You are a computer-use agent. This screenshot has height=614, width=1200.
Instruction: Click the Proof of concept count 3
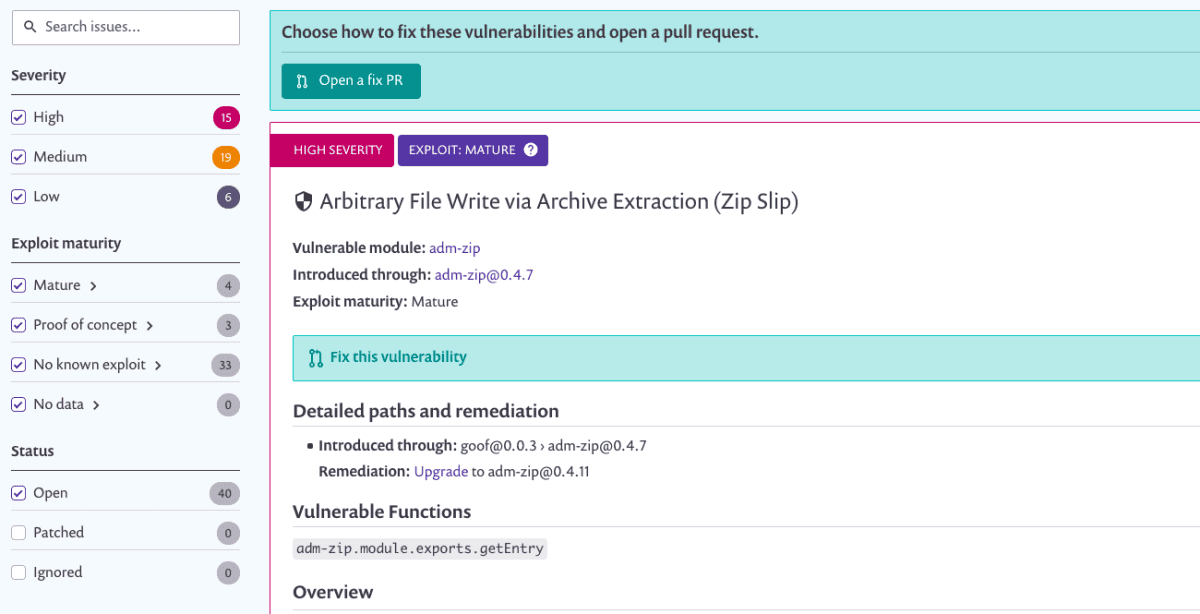(x=228, y=326)
